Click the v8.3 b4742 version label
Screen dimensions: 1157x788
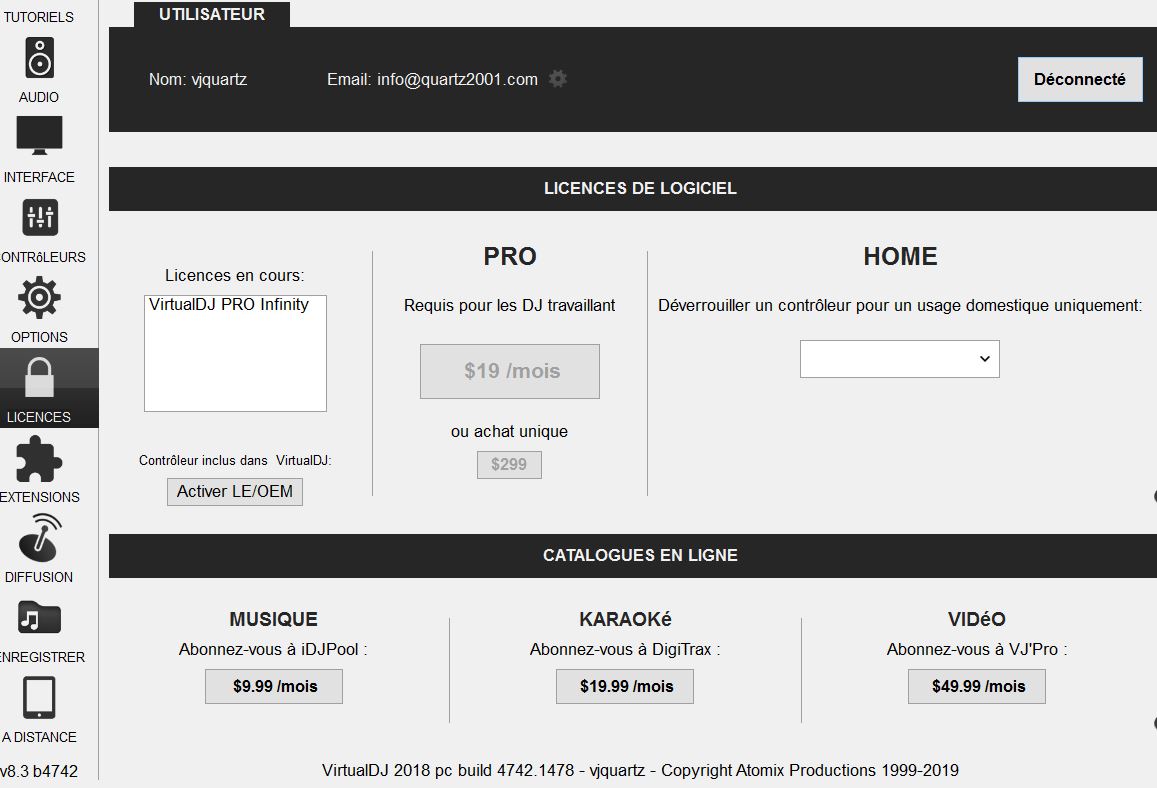tap(39, 771)
